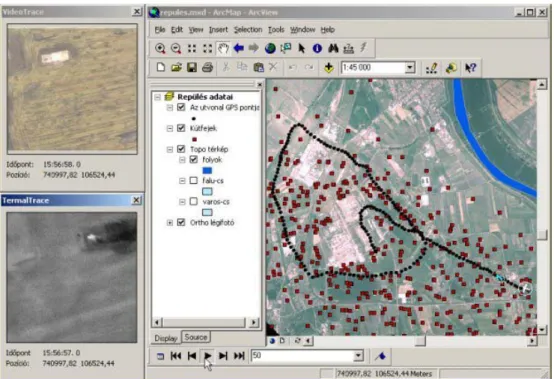Toggle the Topo térkép group checkbox
This screenshot has width=554, height=379.
pyautogui.click(x=181, y=149)
